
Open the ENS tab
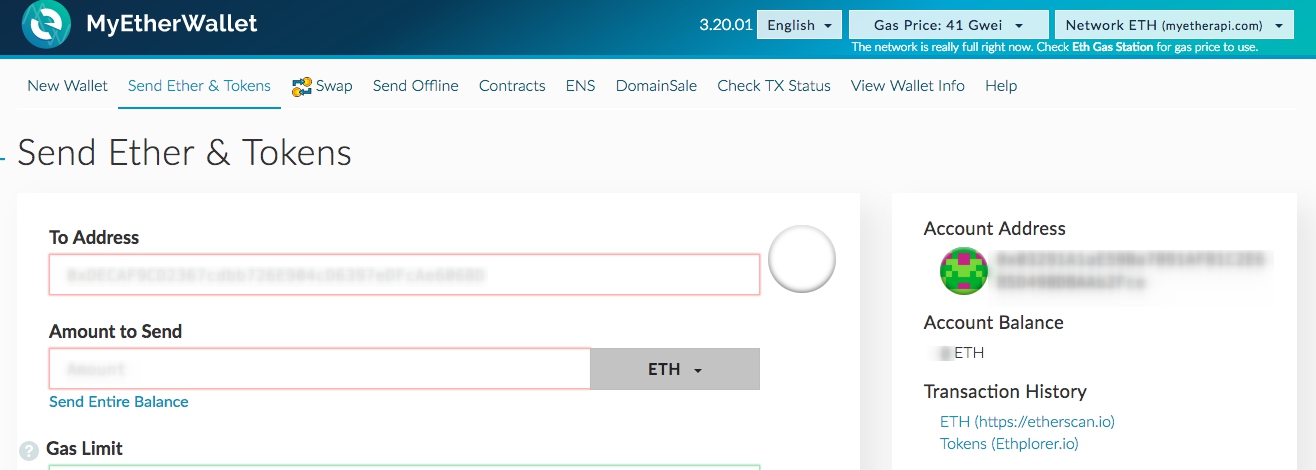(580, 86)
